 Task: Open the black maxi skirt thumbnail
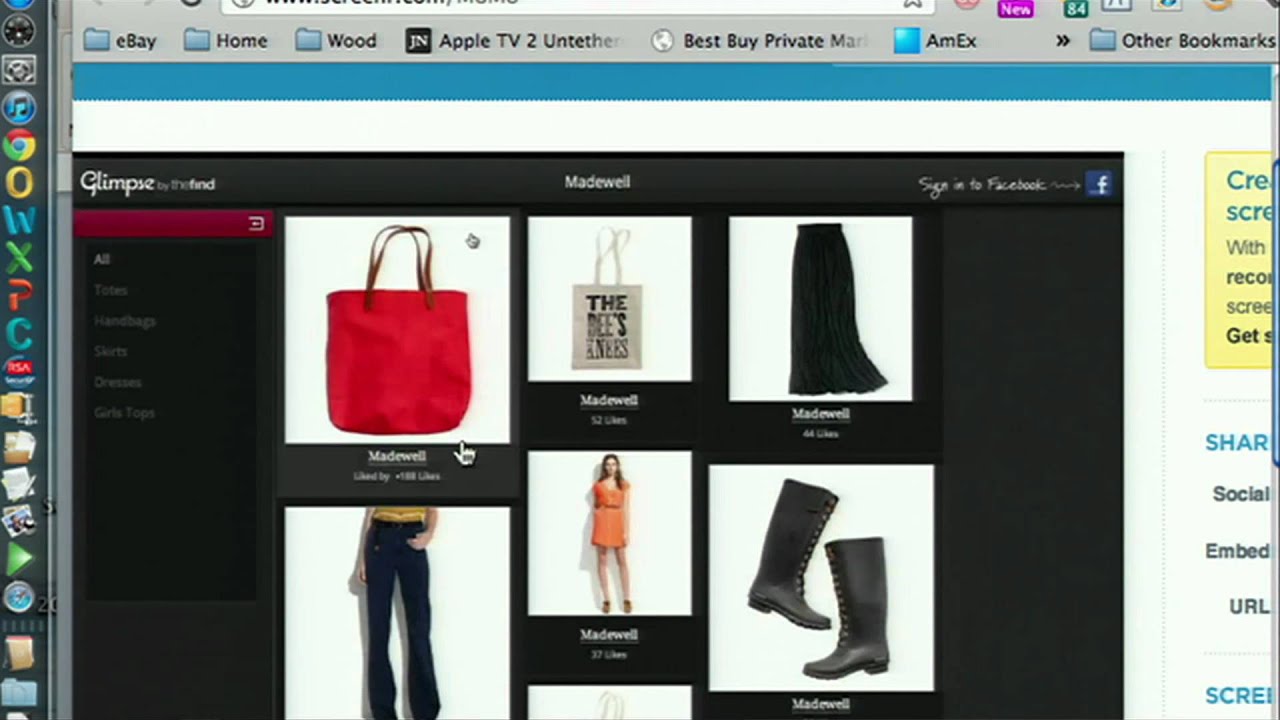pyautogui.click(x=820, y=309)
